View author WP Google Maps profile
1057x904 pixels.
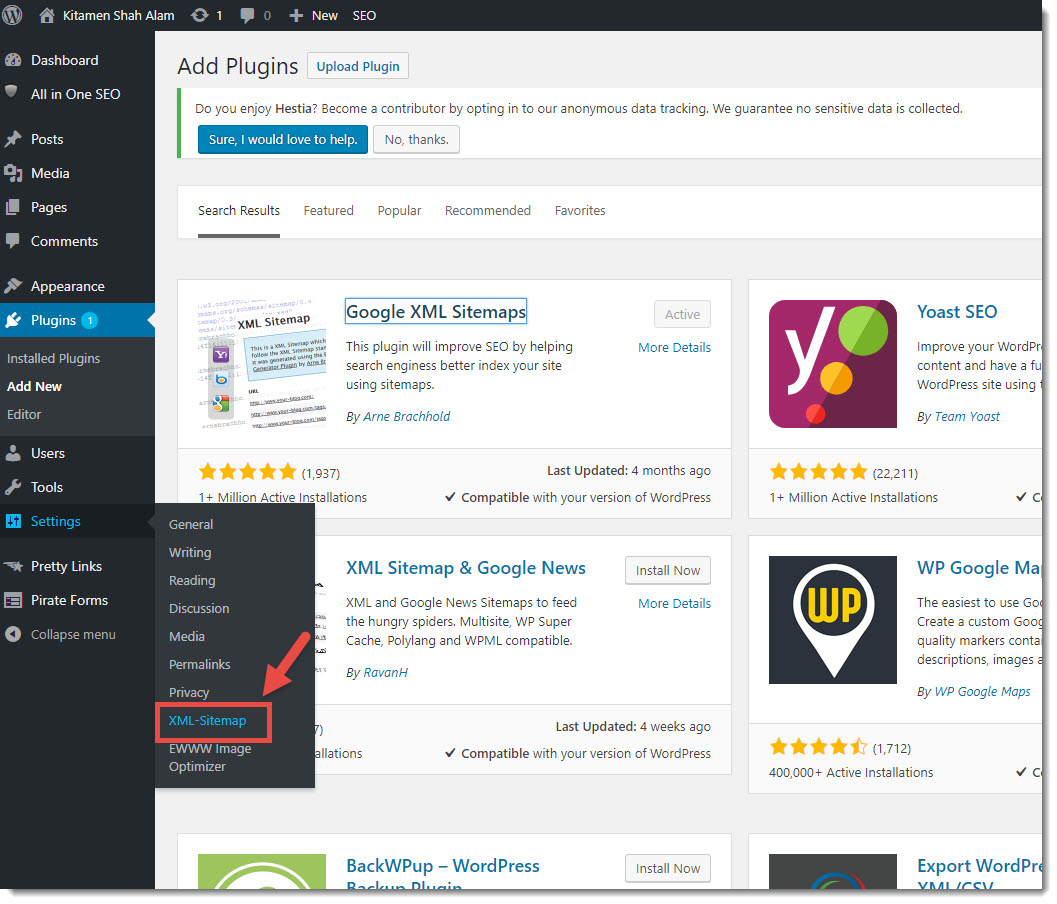982,692
